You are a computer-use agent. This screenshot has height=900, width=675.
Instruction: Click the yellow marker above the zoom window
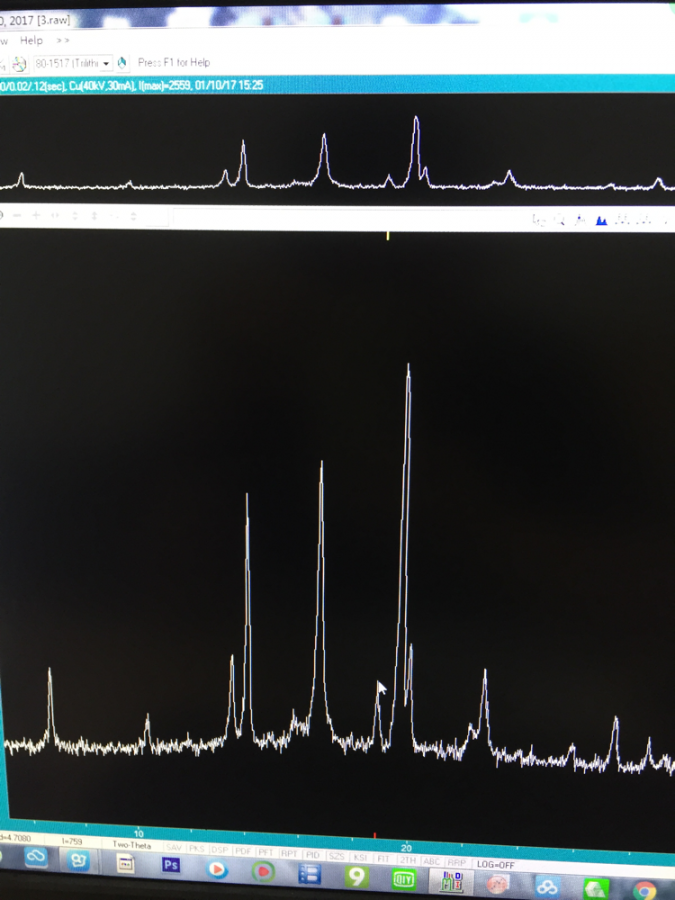pos(388,235)
